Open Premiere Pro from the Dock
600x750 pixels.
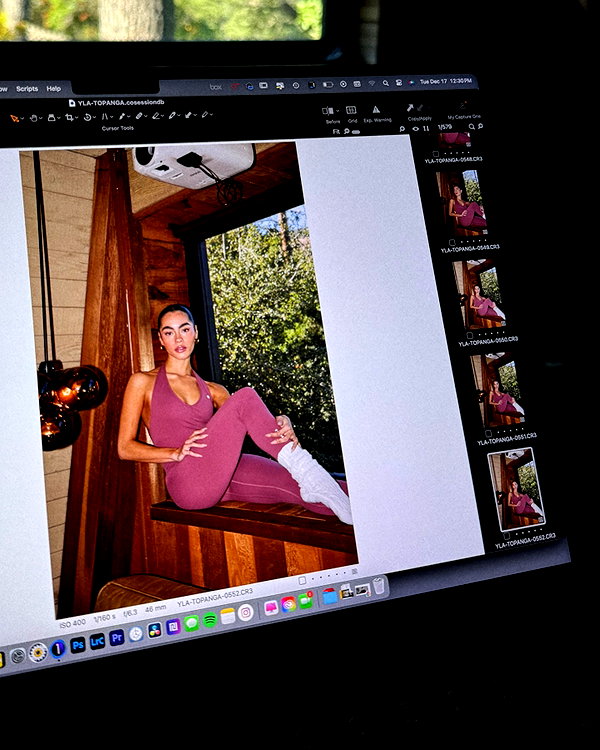click(116, 638)
